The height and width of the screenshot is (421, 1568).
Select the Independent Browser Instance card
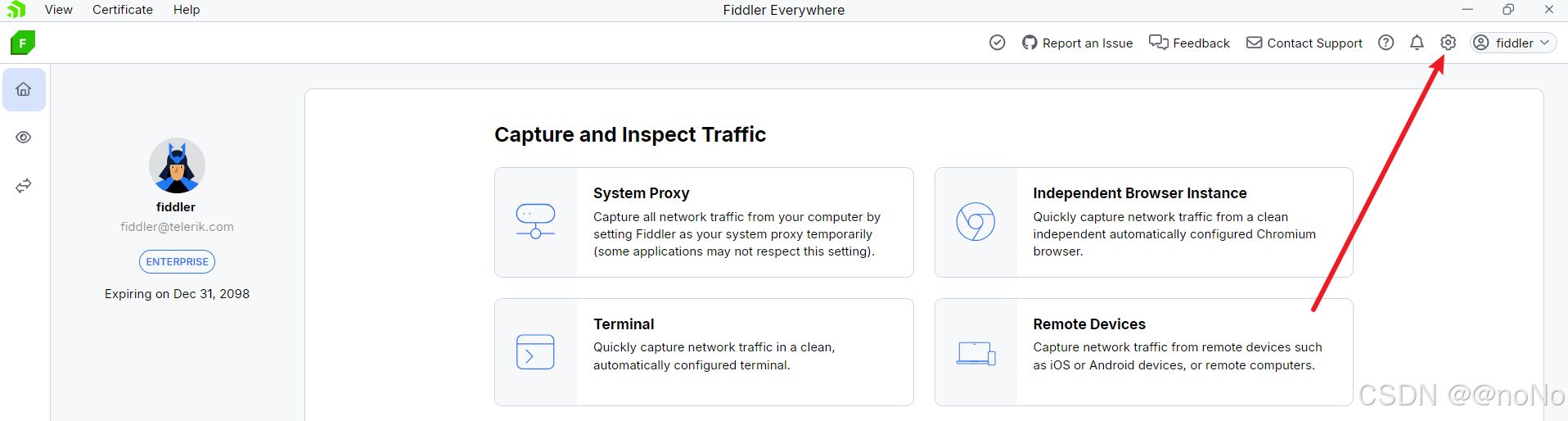pyautogui.click(x=1143, y=222)
